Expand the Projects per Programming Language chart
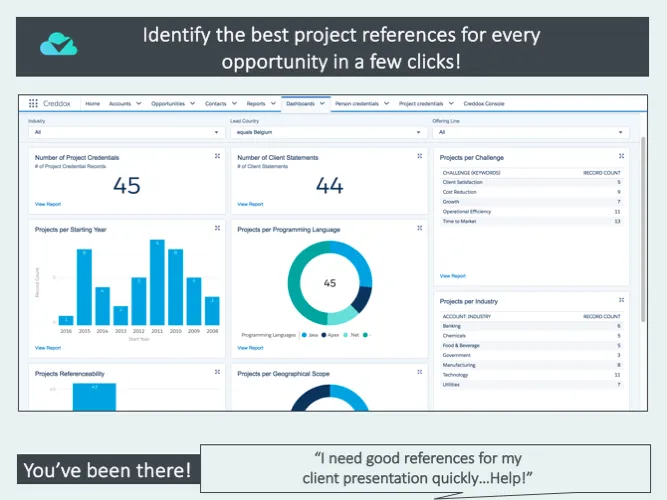This screenshot has height=500, width=667. (420, 228)
